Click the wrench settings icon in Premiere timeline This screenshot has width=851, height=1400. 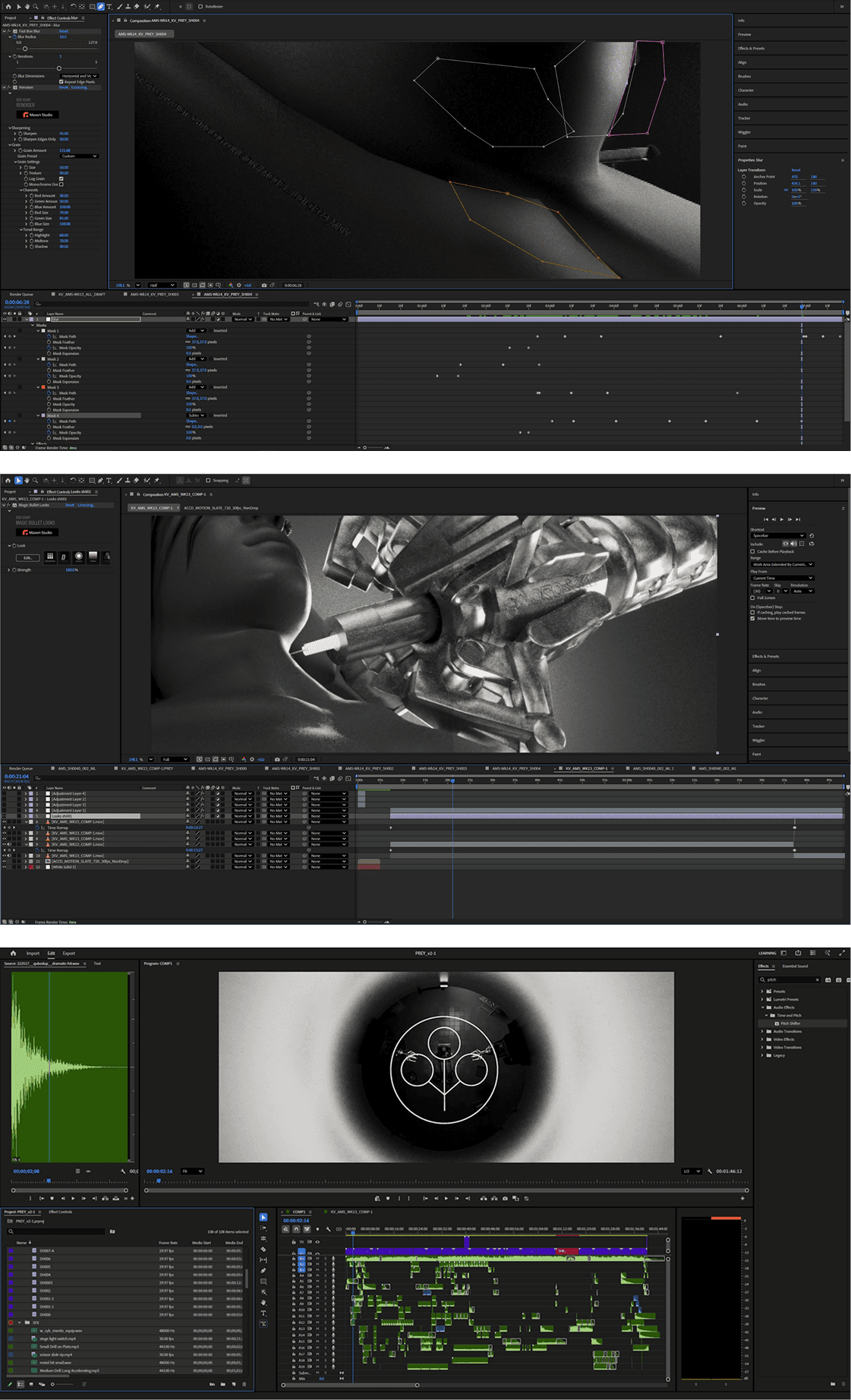(x=329, y=1229)
